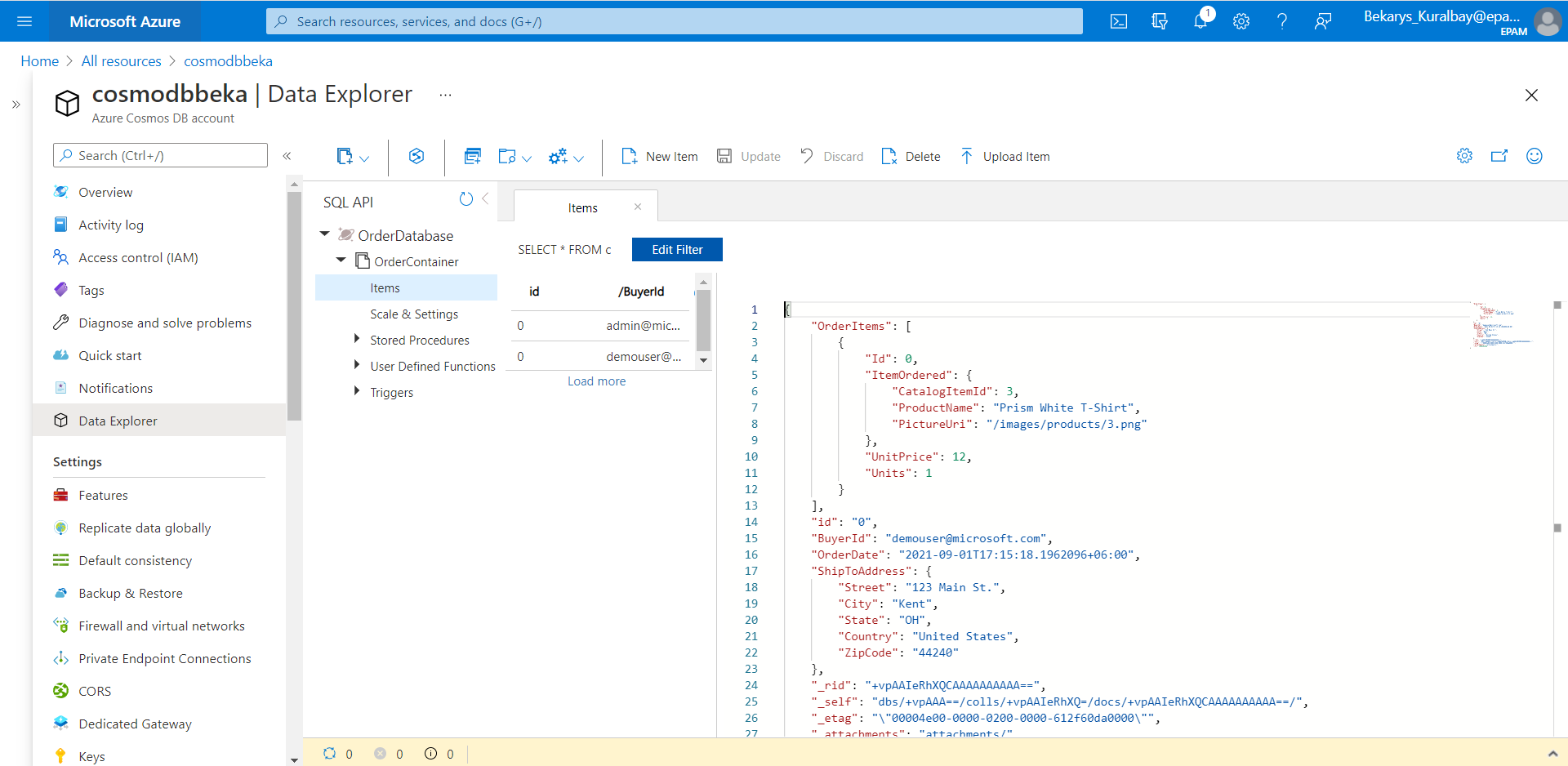The image size is (1568, 766).
Task: Refresh the SQL API tree
Action: click(466, 198)
